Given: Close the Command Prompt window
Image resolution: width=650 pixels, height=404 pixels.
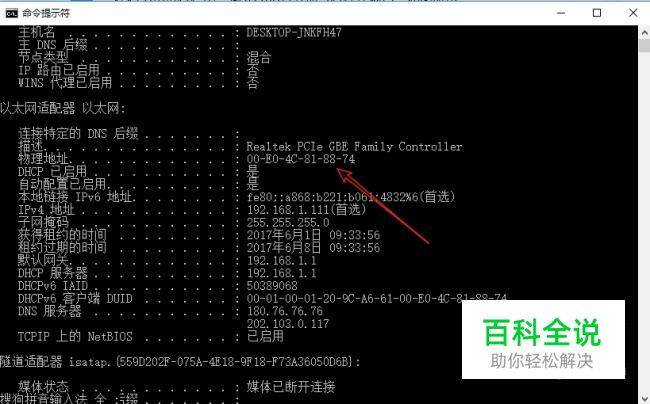Looking at the screenshot, I should (633, 13).
